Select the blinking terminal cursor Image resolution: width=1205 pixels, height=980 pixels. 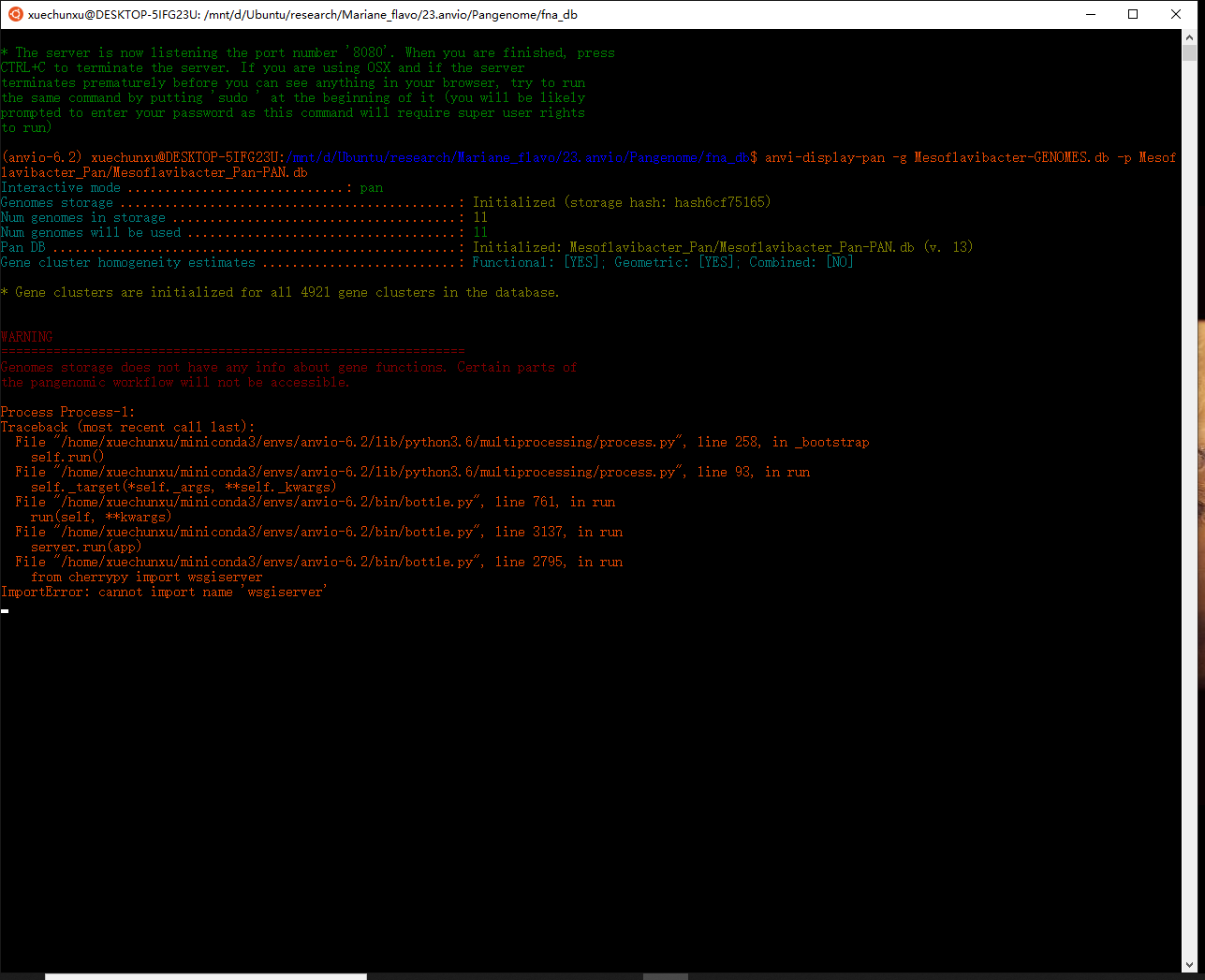(x=5, y=610)
